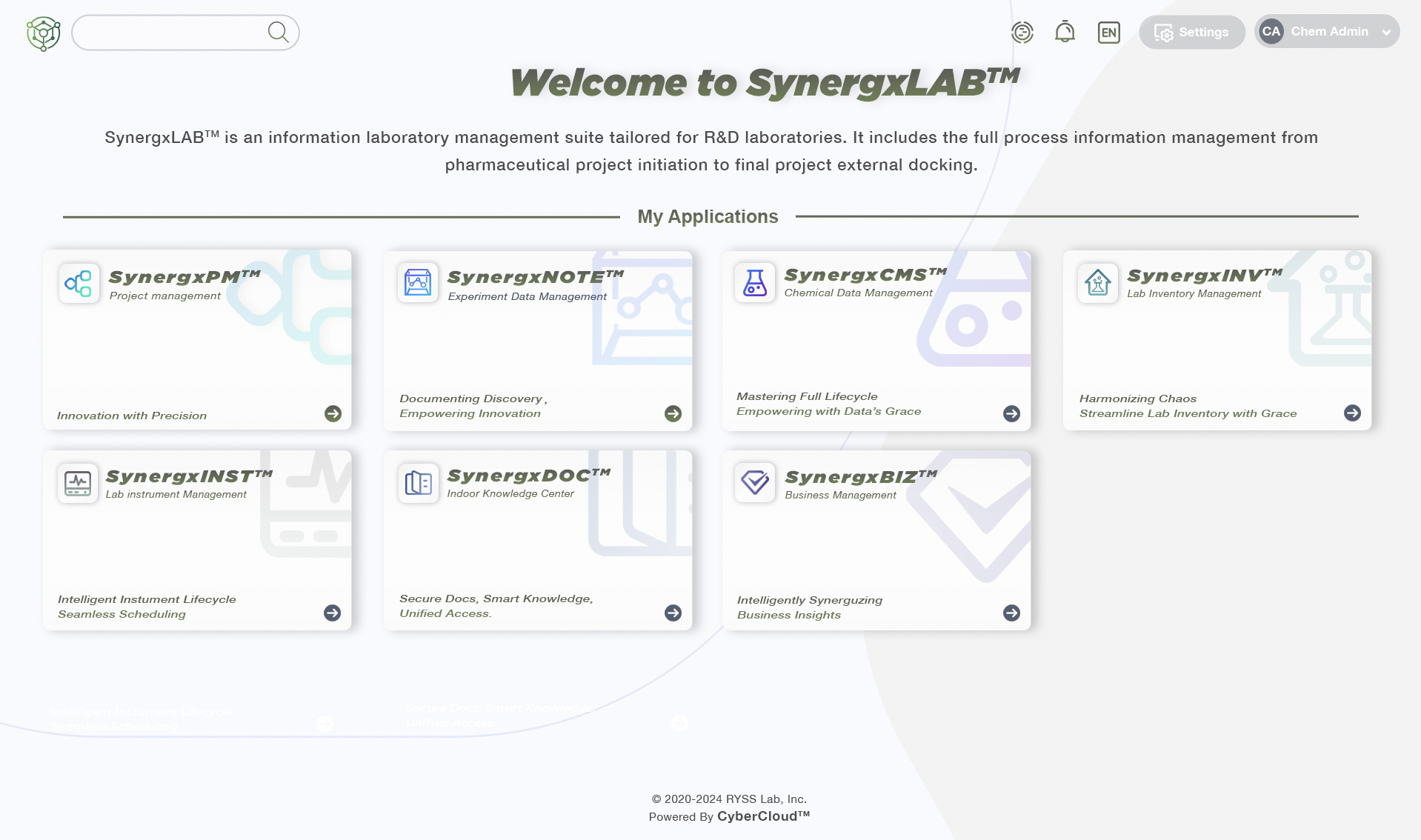Image resolution: width=1421 pixels, height=840 pixels.
Task: Click the SynergxBIZ card title
Action: click(861, 477)
